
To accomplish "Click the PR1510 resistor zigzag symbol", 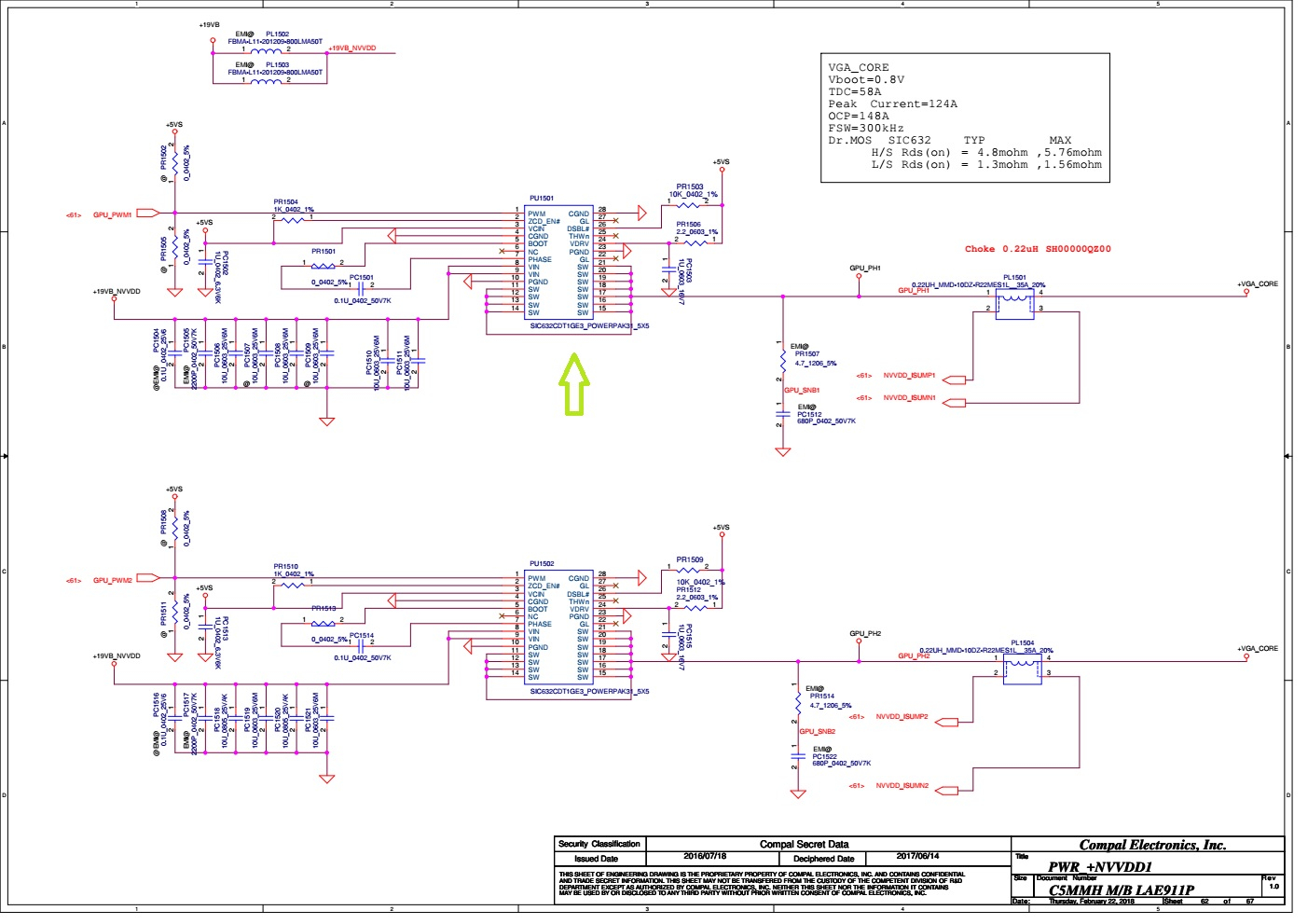I will click(x=295, y=584).
